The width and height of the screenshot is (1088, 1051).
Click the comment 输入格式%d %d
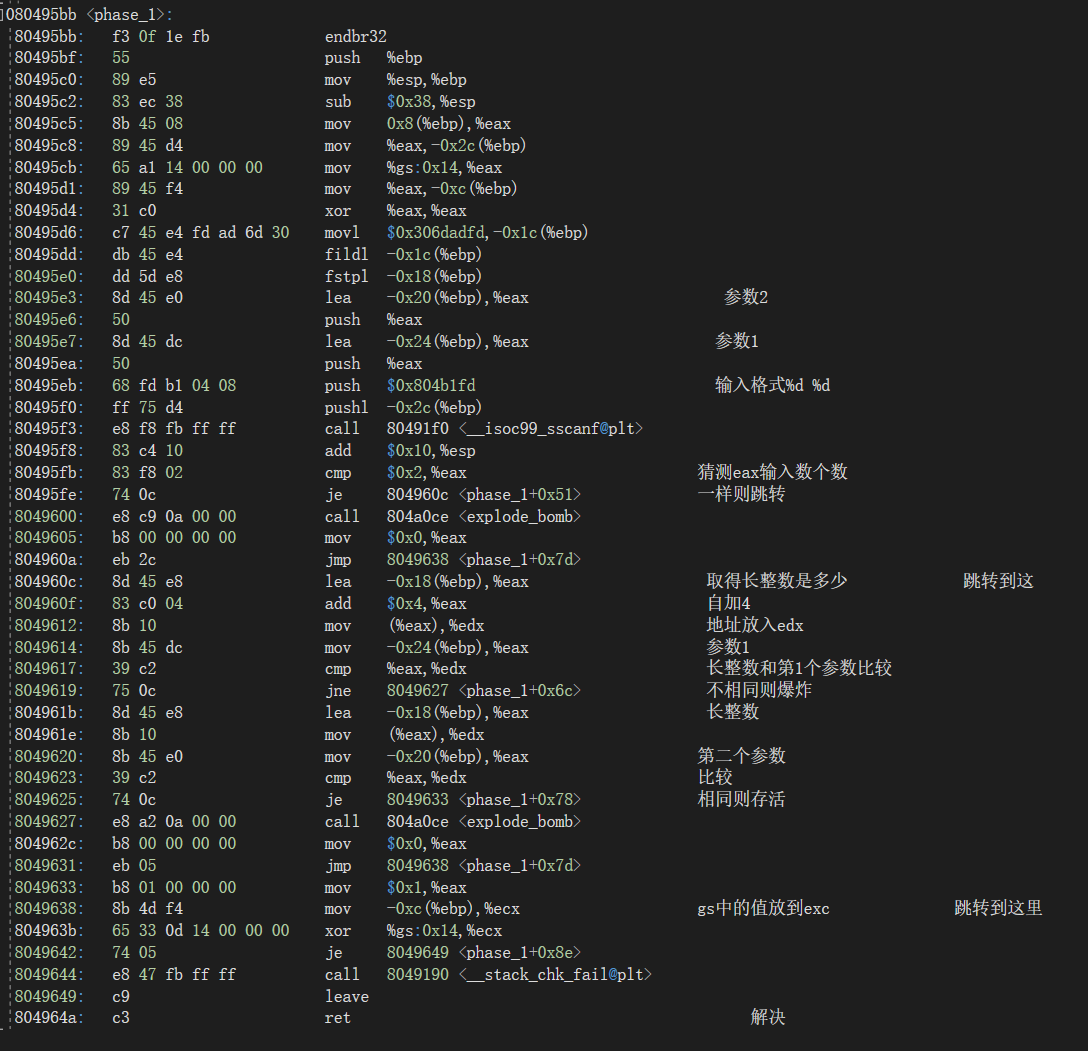tap(771, 385)
